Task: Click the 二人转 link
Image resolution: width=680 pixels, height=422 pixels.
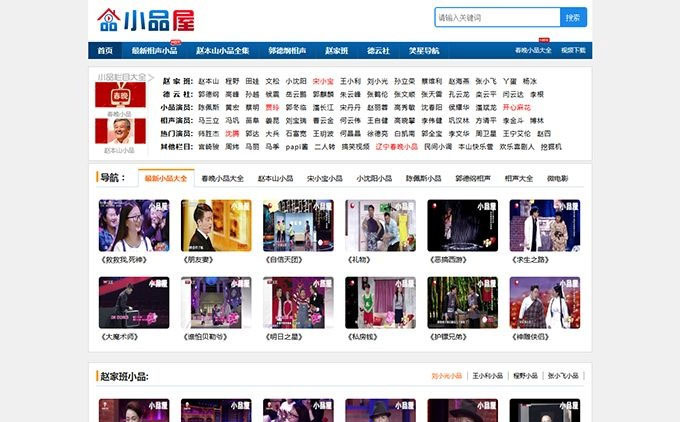Action: (x=324, y=147)
